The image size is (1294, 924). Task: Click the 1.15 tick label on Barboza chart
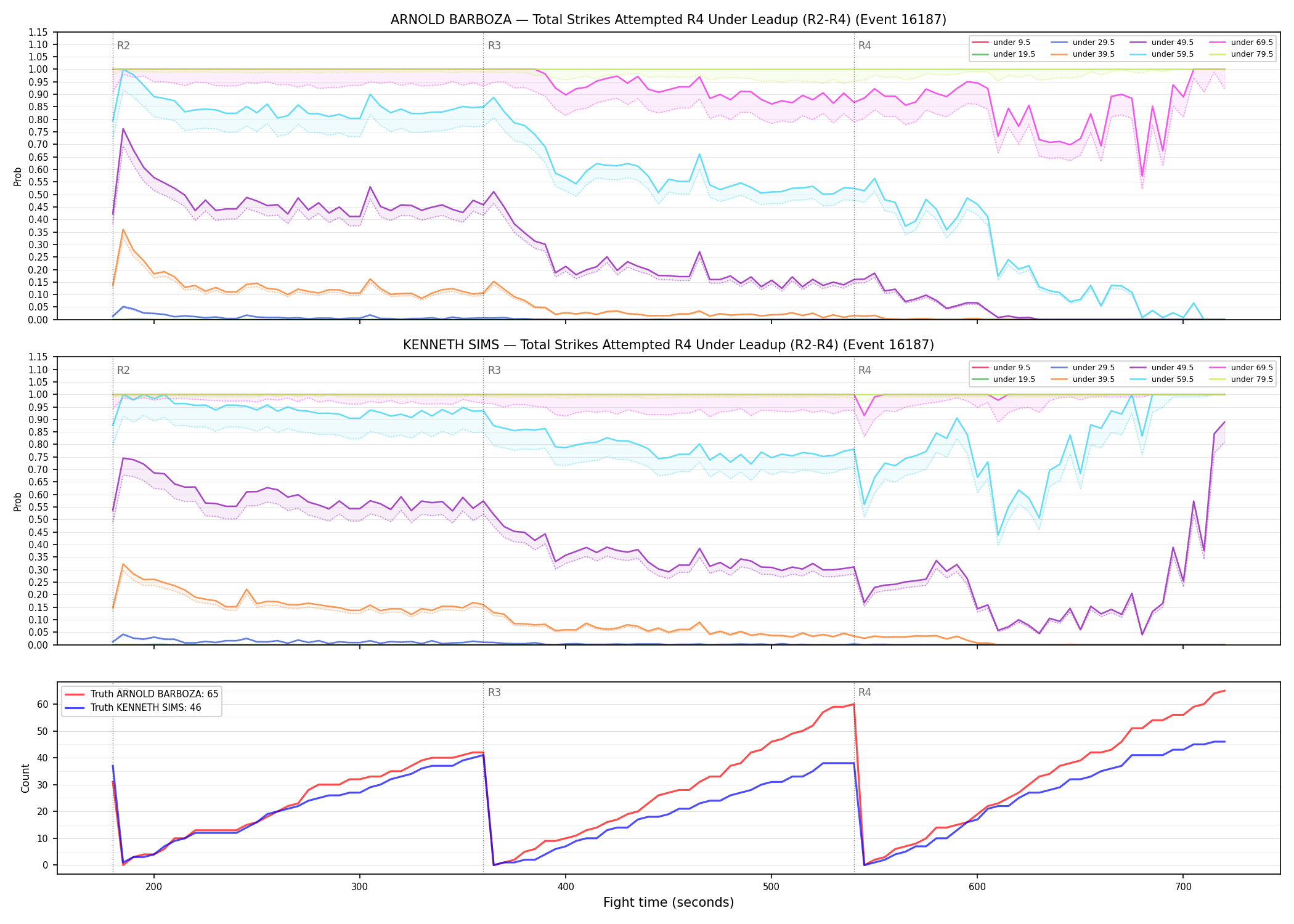tap(38, 32)
